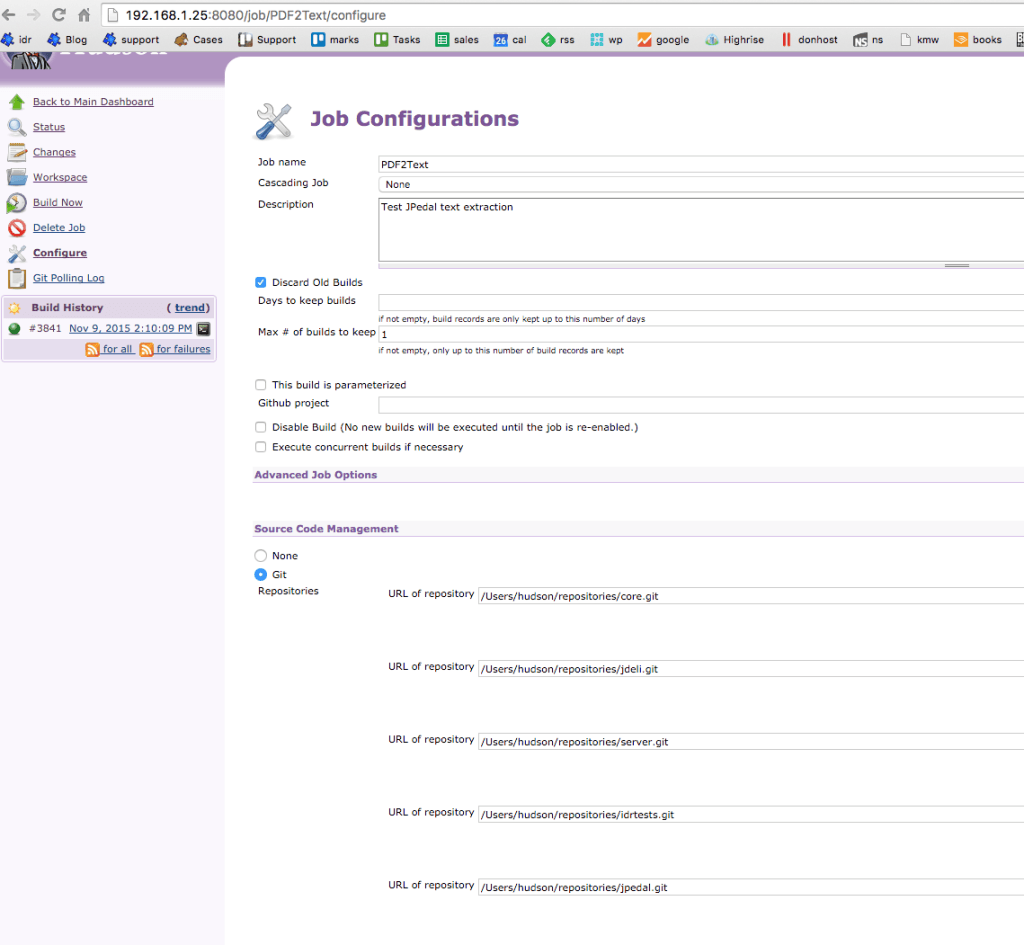The image size is (1024, 945).
Task: Open the Cascading Job dropdown
Action: click(x=700, y=184)
